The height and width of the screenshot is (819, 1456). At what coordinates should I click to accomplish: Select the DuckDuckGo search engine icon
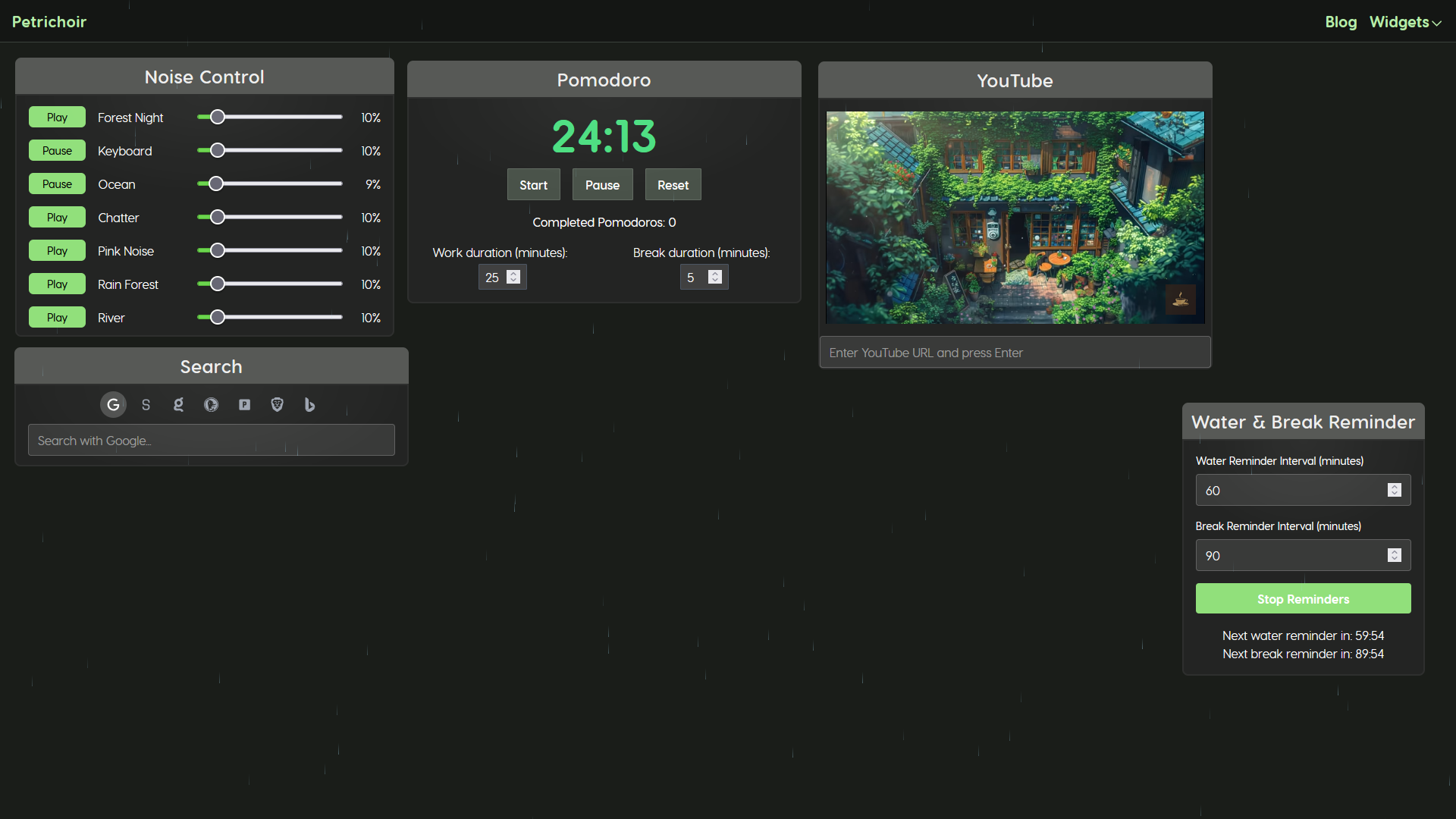tap(211, 405)
